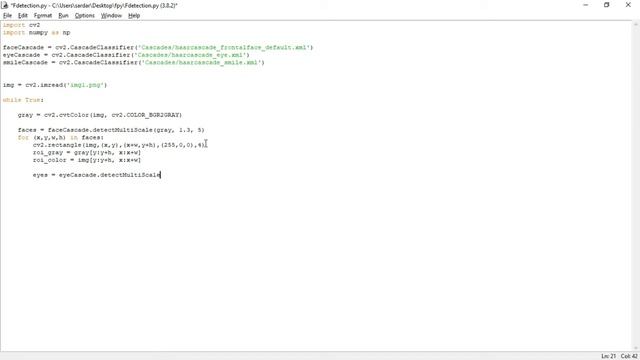Click on 'while True:' line
This screenshot has width=640, height=360.
click(x=23, y=100)
